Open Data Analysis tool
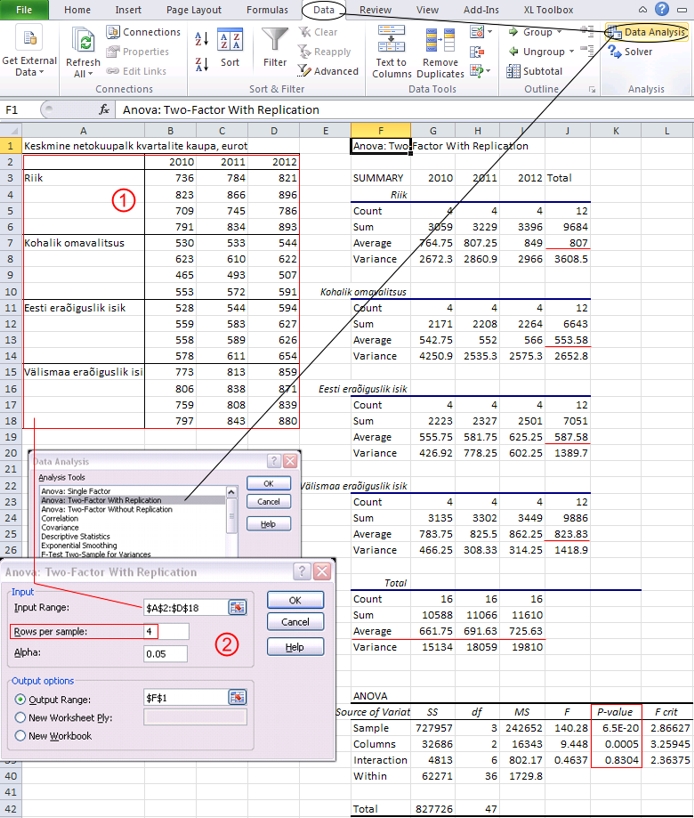Viewport: 694px width, 818px height. tap(646, 32)
